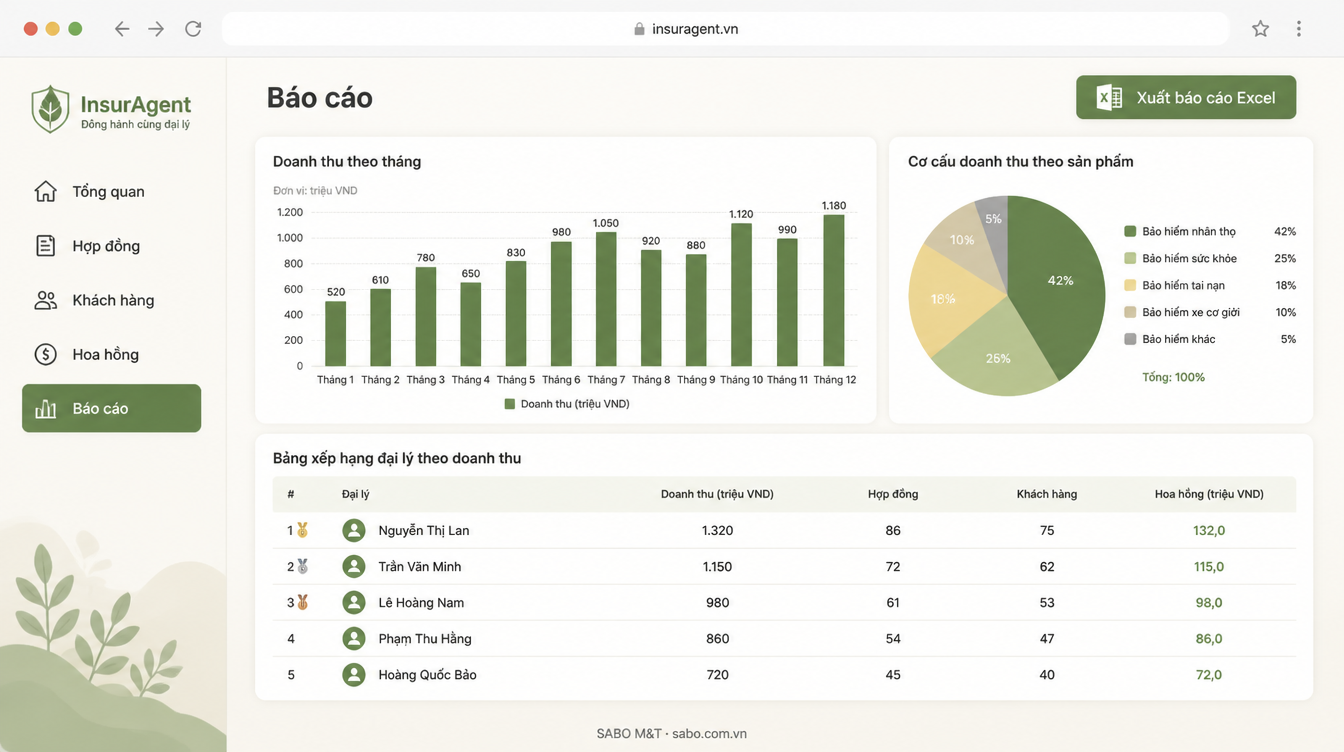Click the Bảo hiểm sức khỏe legend swatch

point(1130,258)
